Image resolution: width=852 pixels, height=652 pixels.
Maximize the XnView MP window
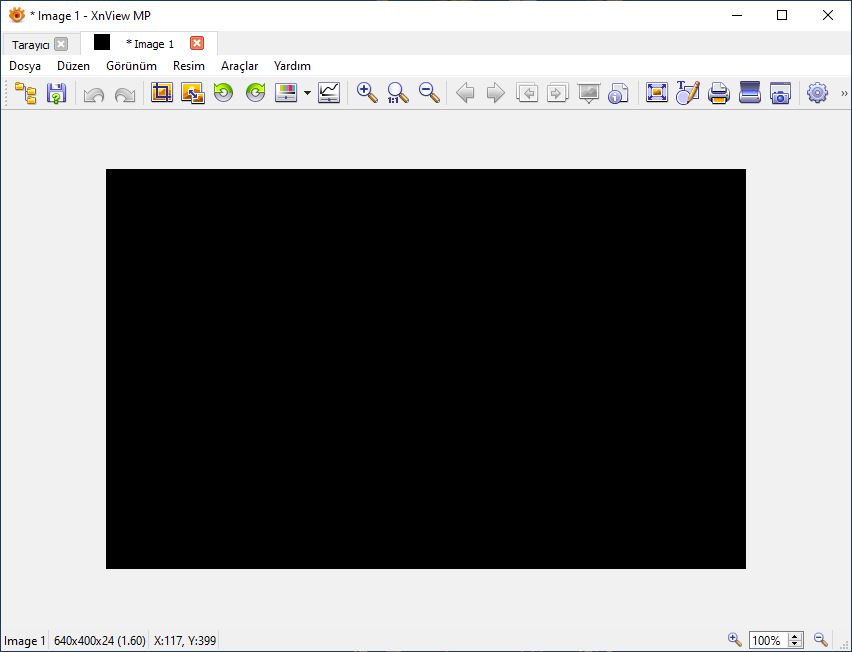tap(782, 15)
